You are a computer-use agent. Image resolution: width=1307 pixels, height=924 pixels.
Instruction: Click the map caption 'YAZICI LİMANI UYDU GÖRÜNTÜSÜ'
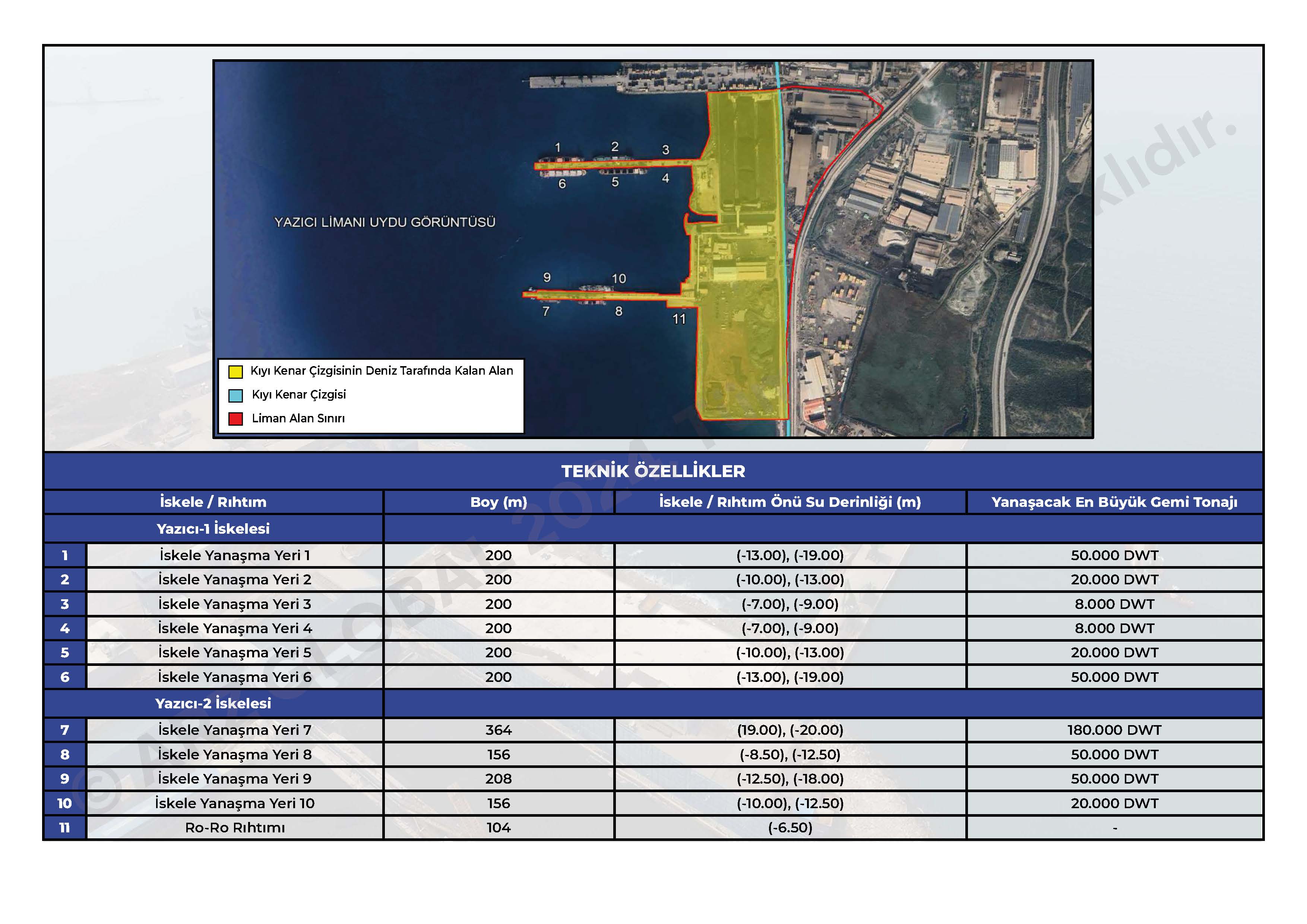[x=385, y=222]
